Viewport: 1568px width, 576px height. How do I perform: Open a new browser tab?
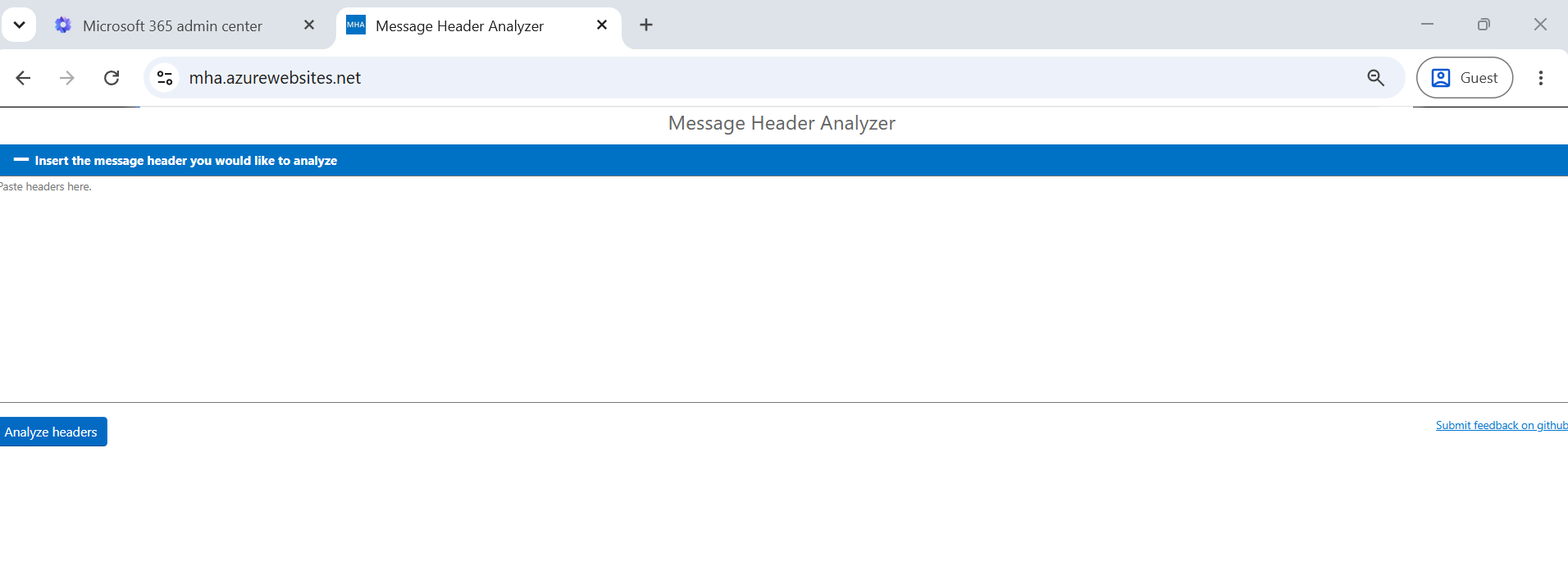coord(646,25)
